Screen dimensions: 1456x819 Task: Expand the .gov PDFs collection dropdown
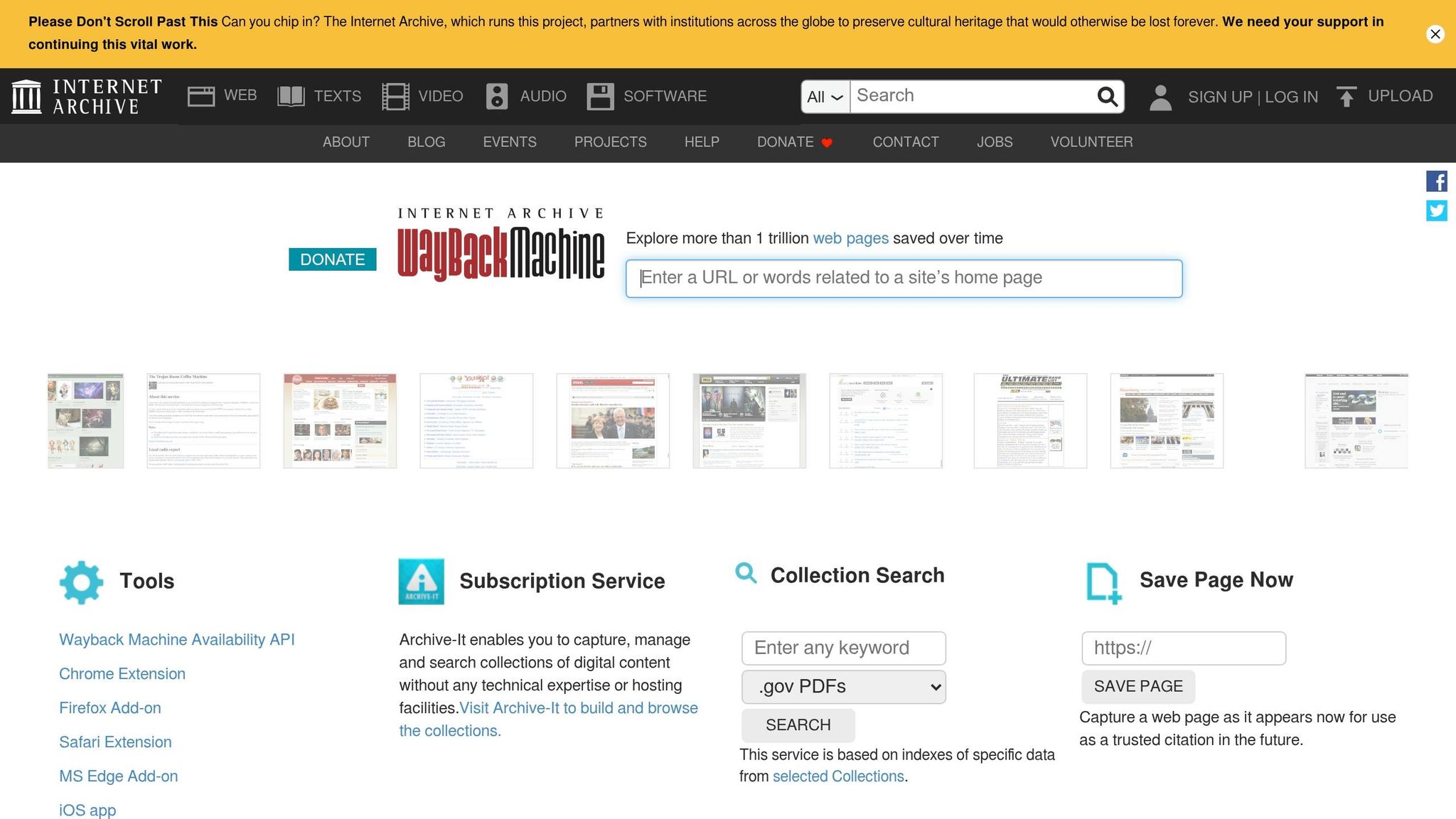pyautogui.click(x=844, y=687)
